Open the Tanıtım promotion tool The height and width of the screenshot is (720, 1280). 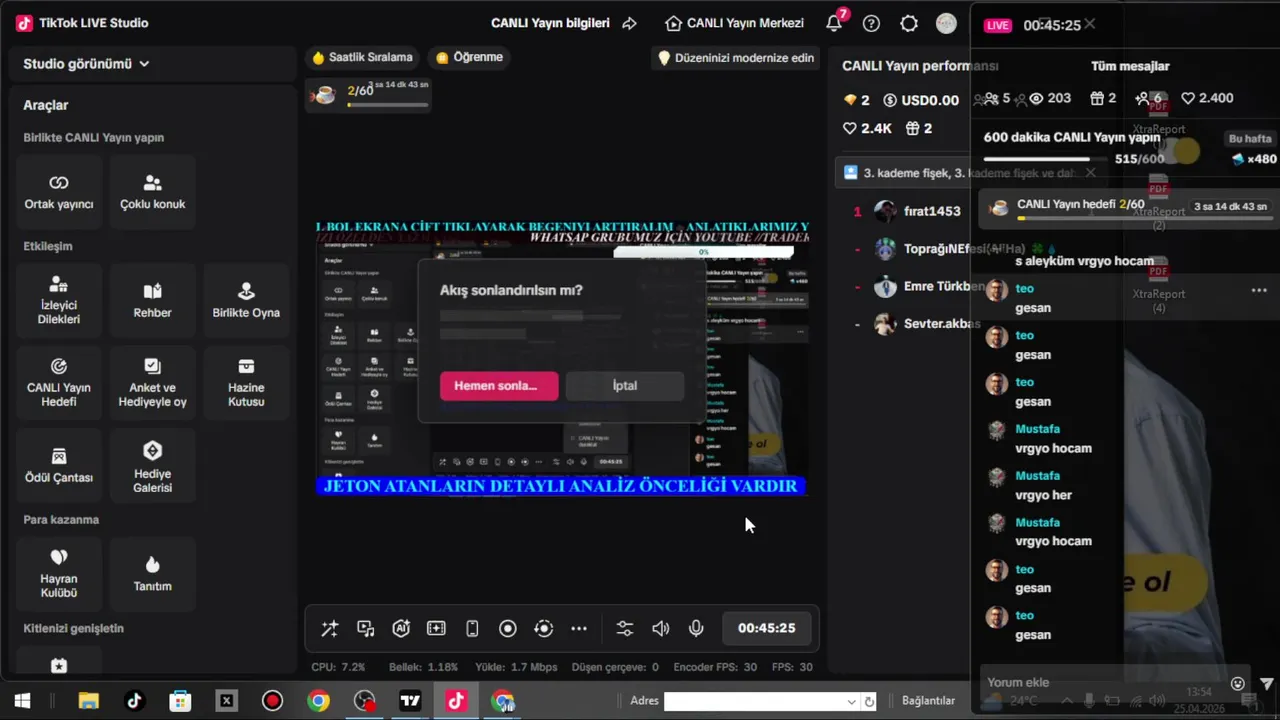152,574
